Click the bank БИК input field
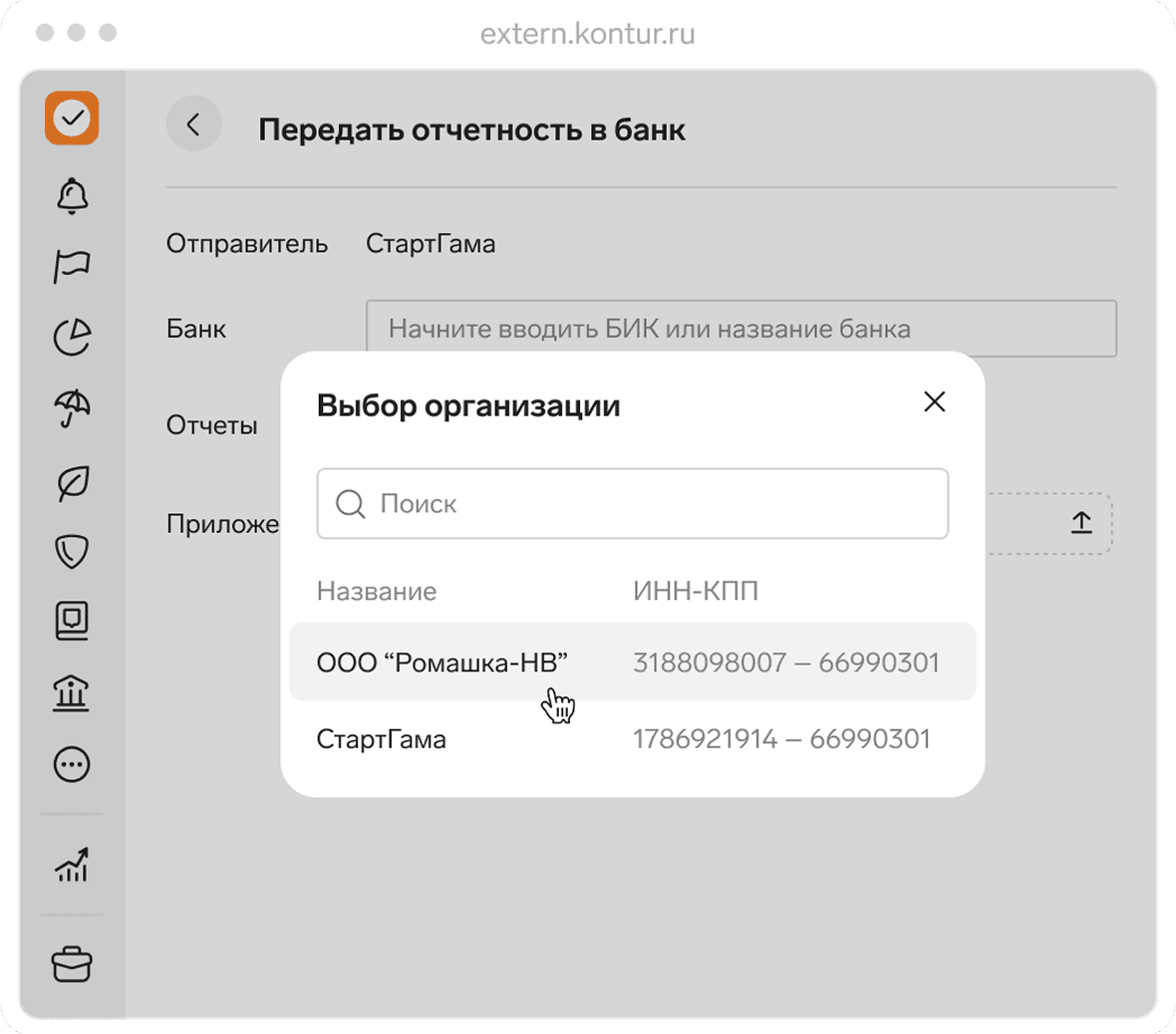Screen dimensions: 1176x1034 coord(742,329)
